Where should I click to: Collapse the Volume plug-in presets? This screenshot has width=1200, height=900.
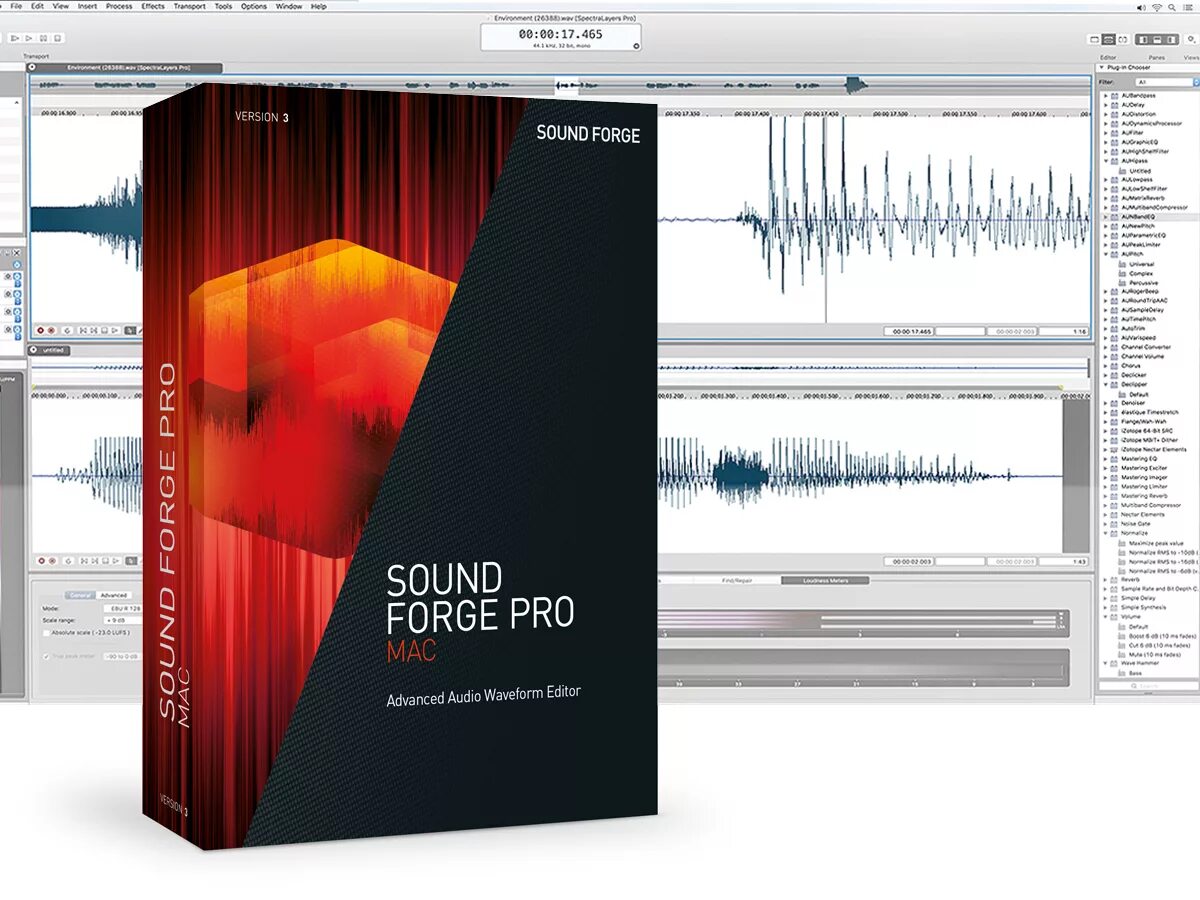point(1105,617)
